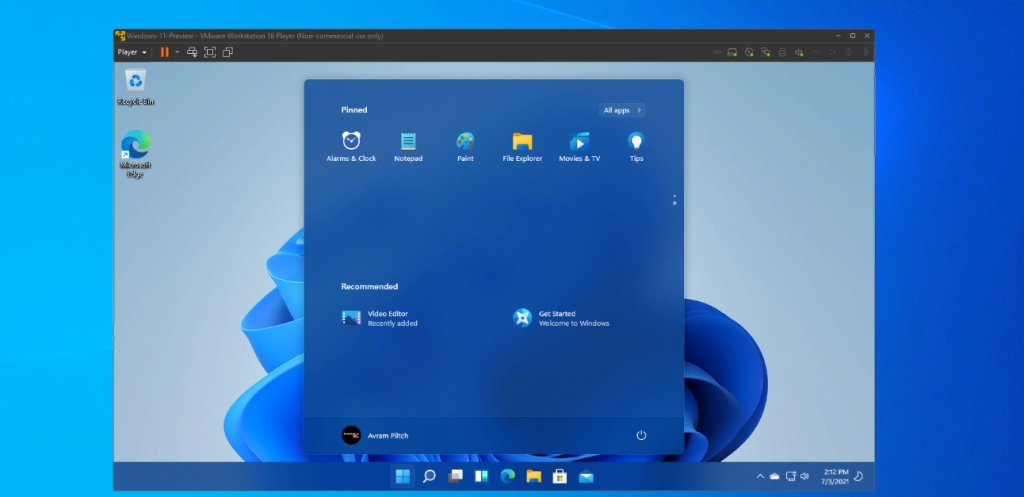Click the OneDrive cloud tray icon
Image resolution: width=1024 pixels, height=497 pixels.
tap(775, 477)
